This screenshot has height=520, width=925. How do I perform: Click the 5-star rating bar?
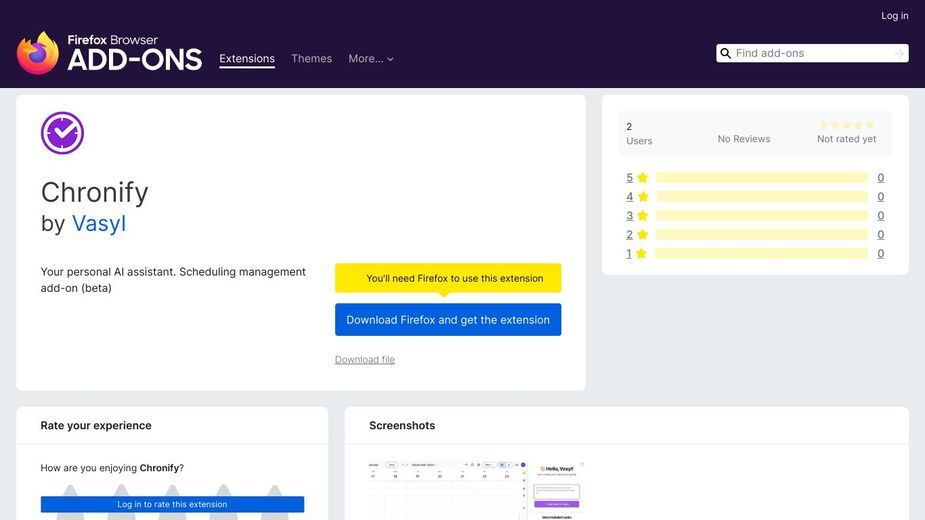[762, 178]
